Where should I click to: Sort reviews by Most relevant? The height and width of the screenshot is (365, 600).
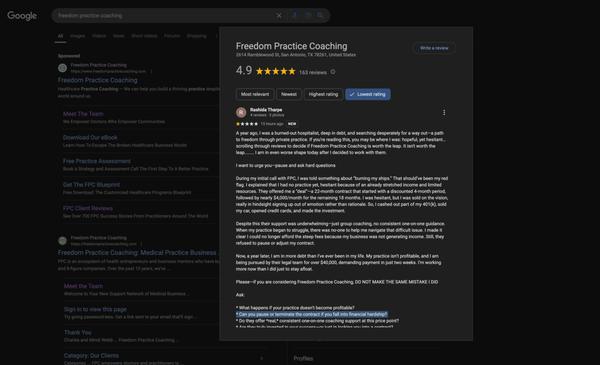pos(255,94)
